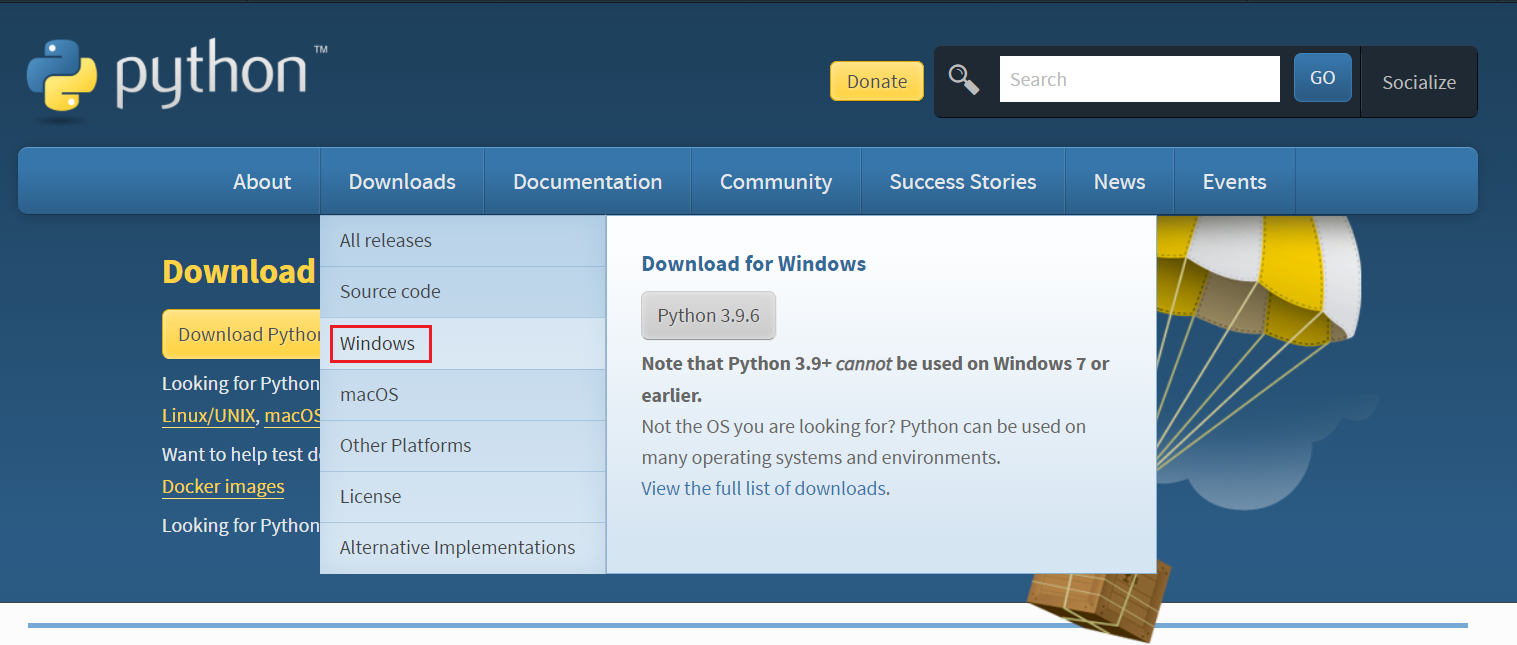This screenshot has width=1517, height=645.
Task: Open the News nav item
Action: [x=1119, y=181]
